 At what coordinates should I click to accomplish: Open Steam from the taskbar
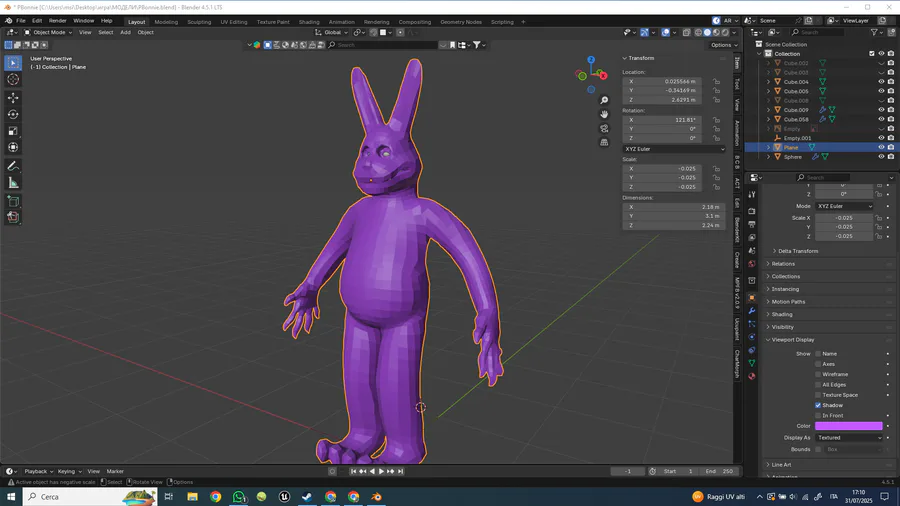(x=307, y=497)
